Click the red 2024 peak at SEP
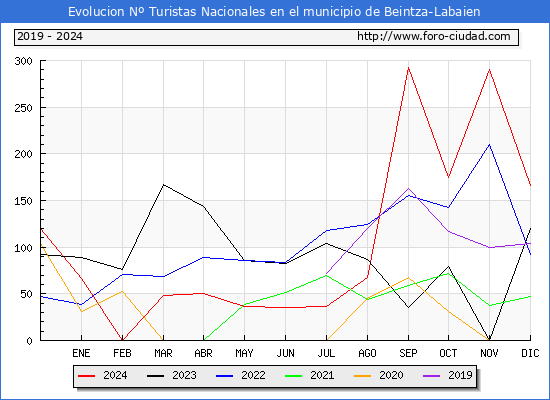This screenshot has height=400, width=550. pyautogui.click(x=408, y=68)
